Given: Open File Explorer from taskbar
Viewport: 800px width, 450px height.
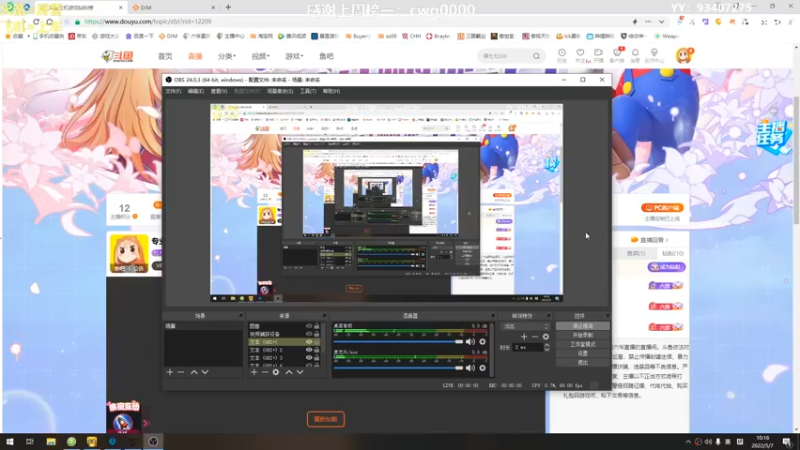Looking at the screenshot, I should pos(51,442).
